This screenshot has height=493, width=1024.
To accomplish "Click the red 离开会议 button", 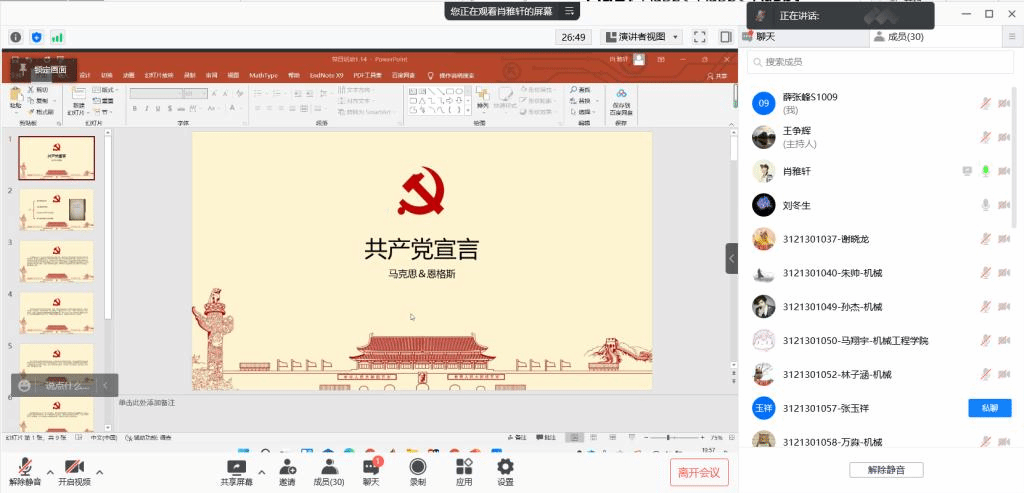I will pos(699,472).
